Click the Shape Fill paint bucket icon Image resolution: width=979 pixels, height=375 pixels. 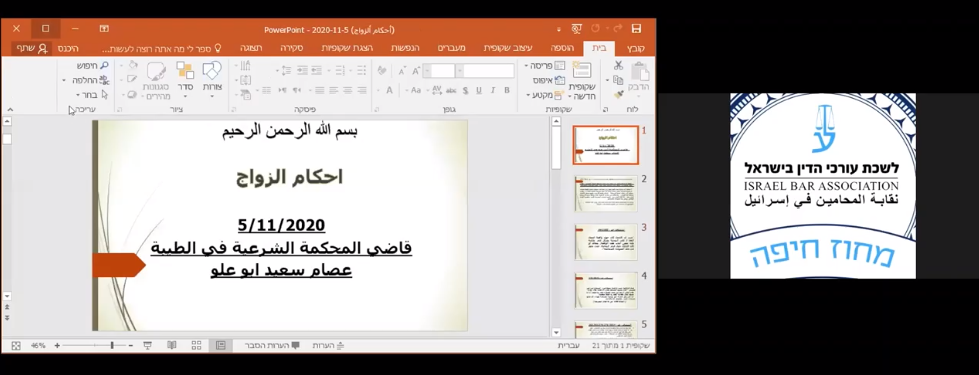point(132,65)
